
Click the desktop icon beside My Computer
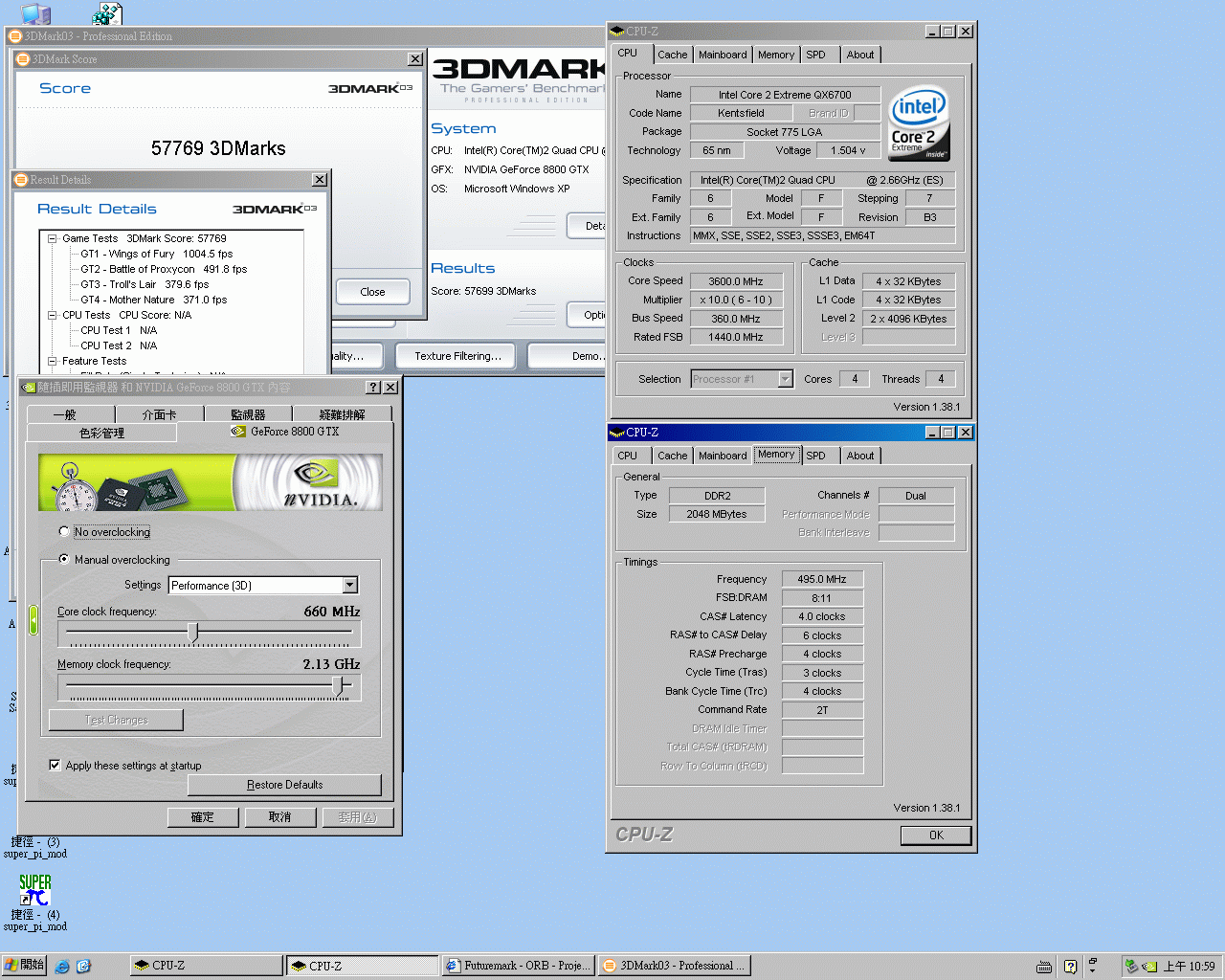(107, 13)
